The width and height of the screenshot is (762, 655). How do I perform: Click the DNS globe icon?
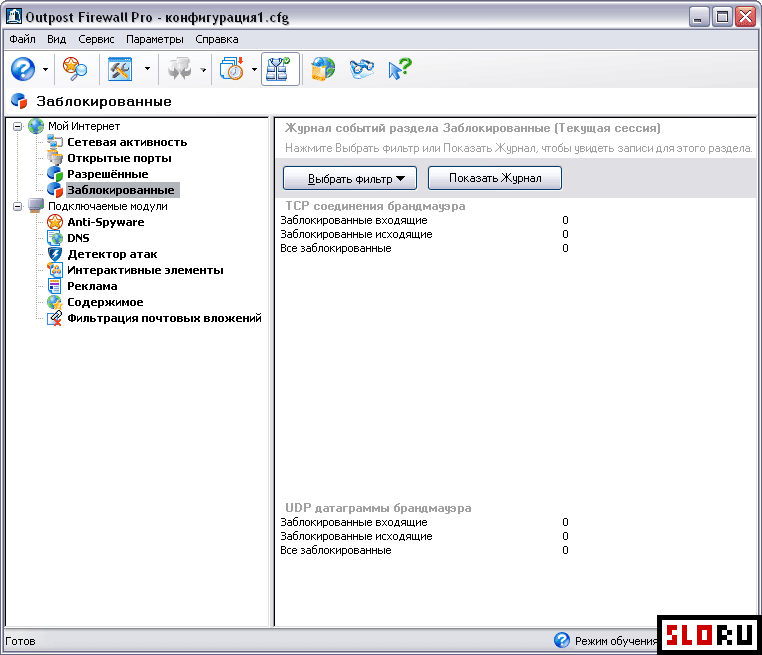coord(55,238)
